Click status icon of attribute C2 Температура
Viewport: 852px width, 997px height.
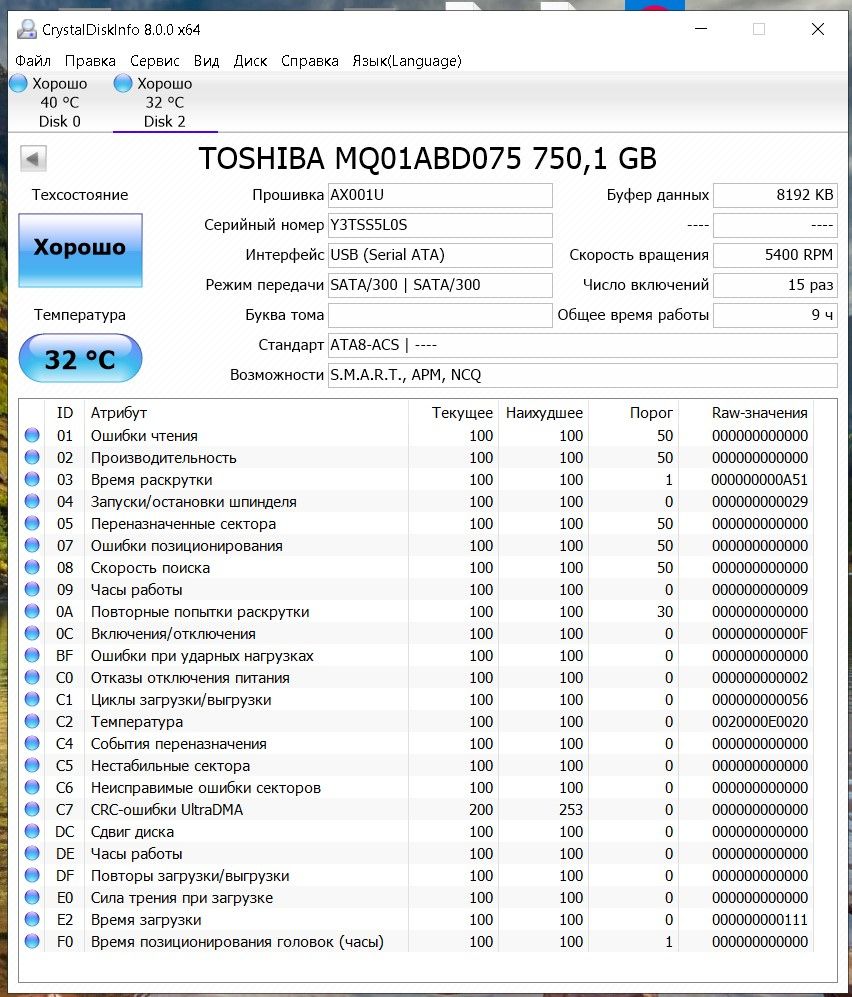tap(32, 722)
